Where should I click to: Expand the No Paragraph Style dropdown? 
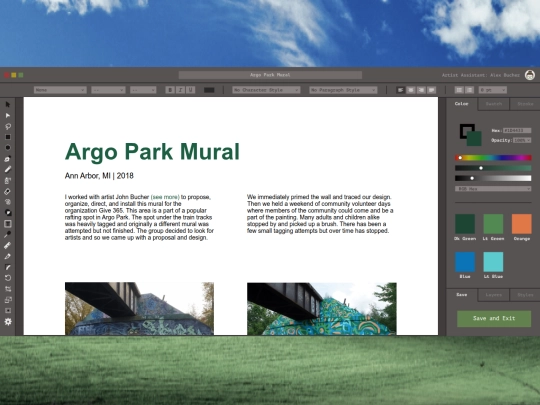(343, 90)
